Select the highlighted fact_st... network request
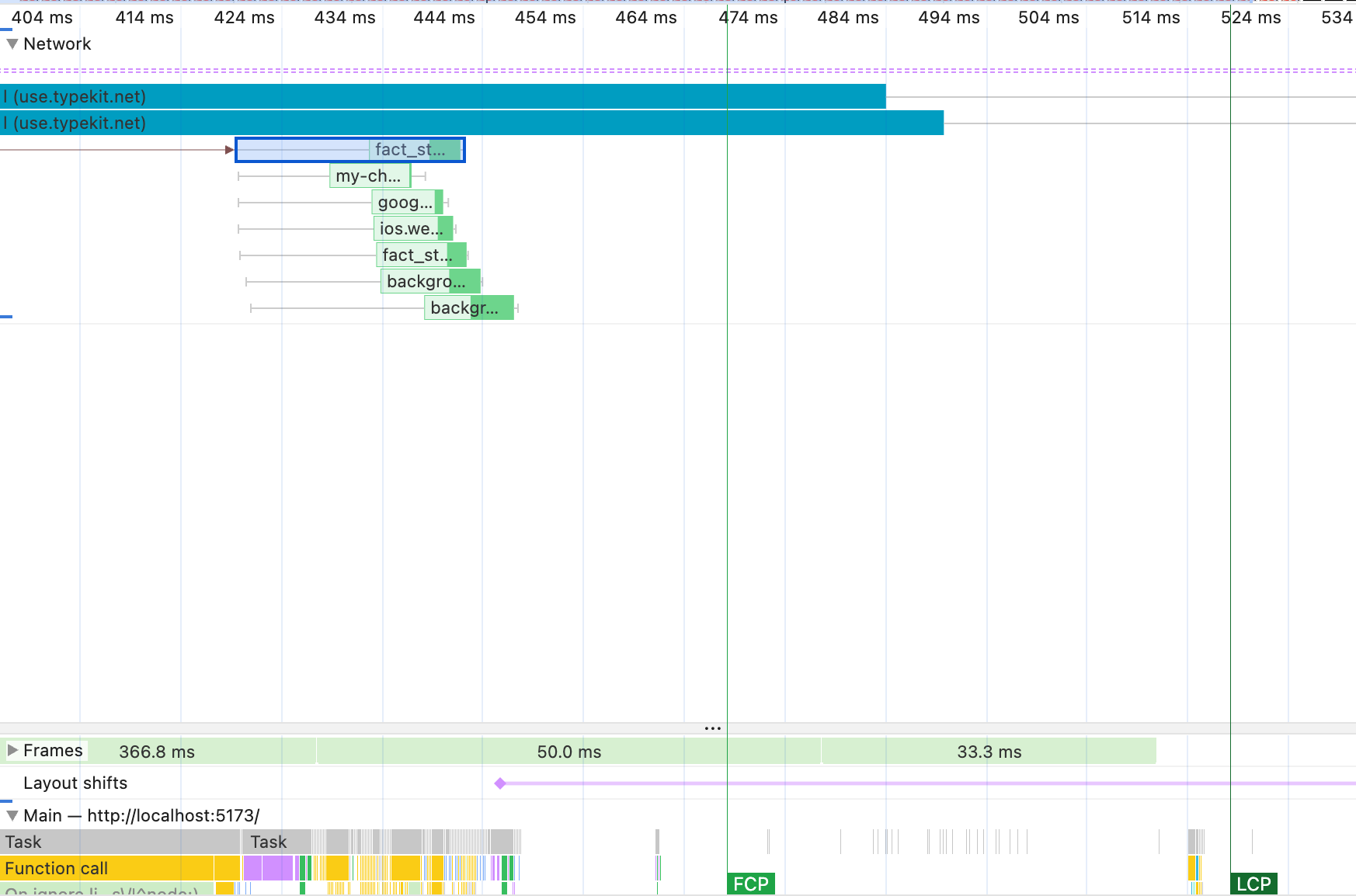The width and height of the screenshot is (1356, 896). [x=349, y=150]
